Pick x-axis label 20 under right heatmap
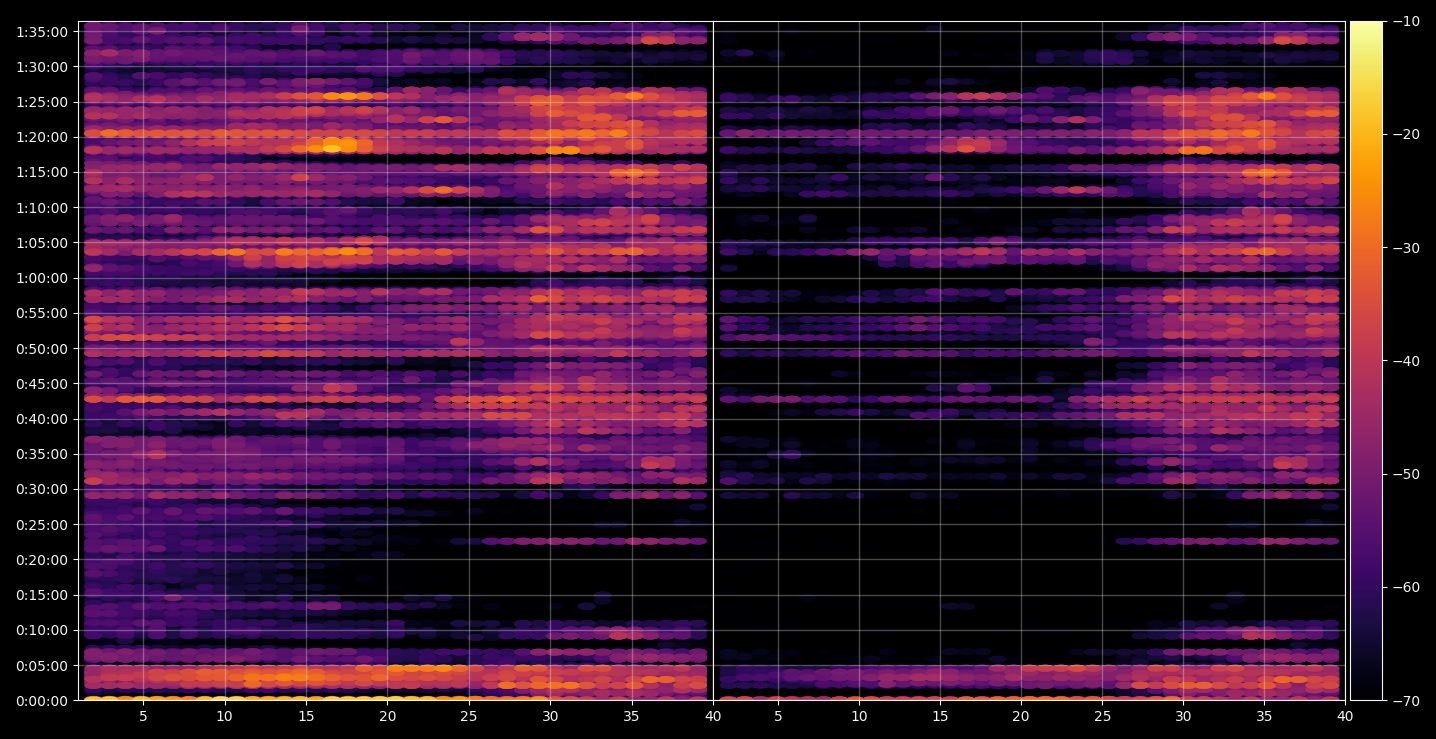This screenshot has height=739, width=1436. (x=1021, y=716)
